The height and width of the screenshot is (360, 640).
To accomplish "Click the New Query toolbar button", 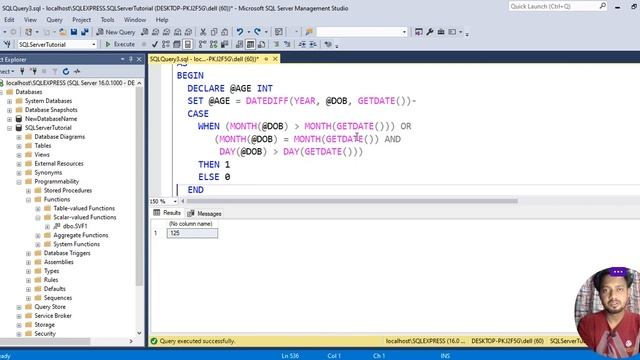I will pyautogui.click(x=116, y=32).
